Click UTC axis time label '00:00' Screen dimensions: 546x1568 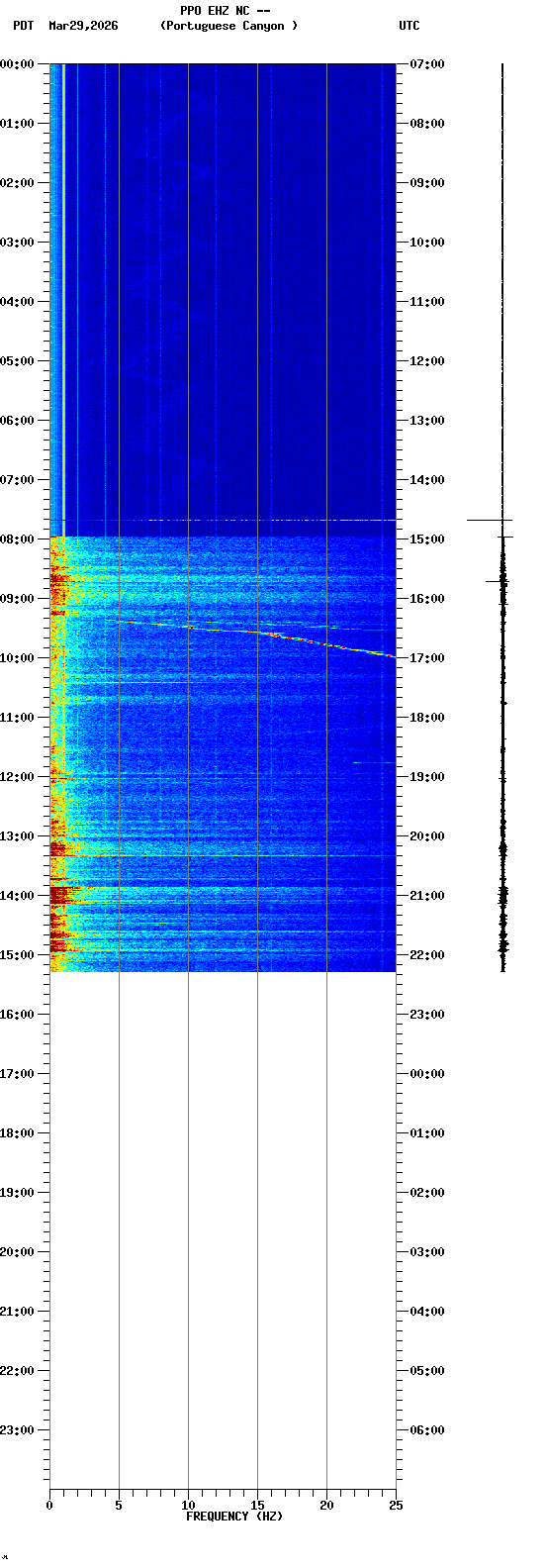click(427, 1074)
